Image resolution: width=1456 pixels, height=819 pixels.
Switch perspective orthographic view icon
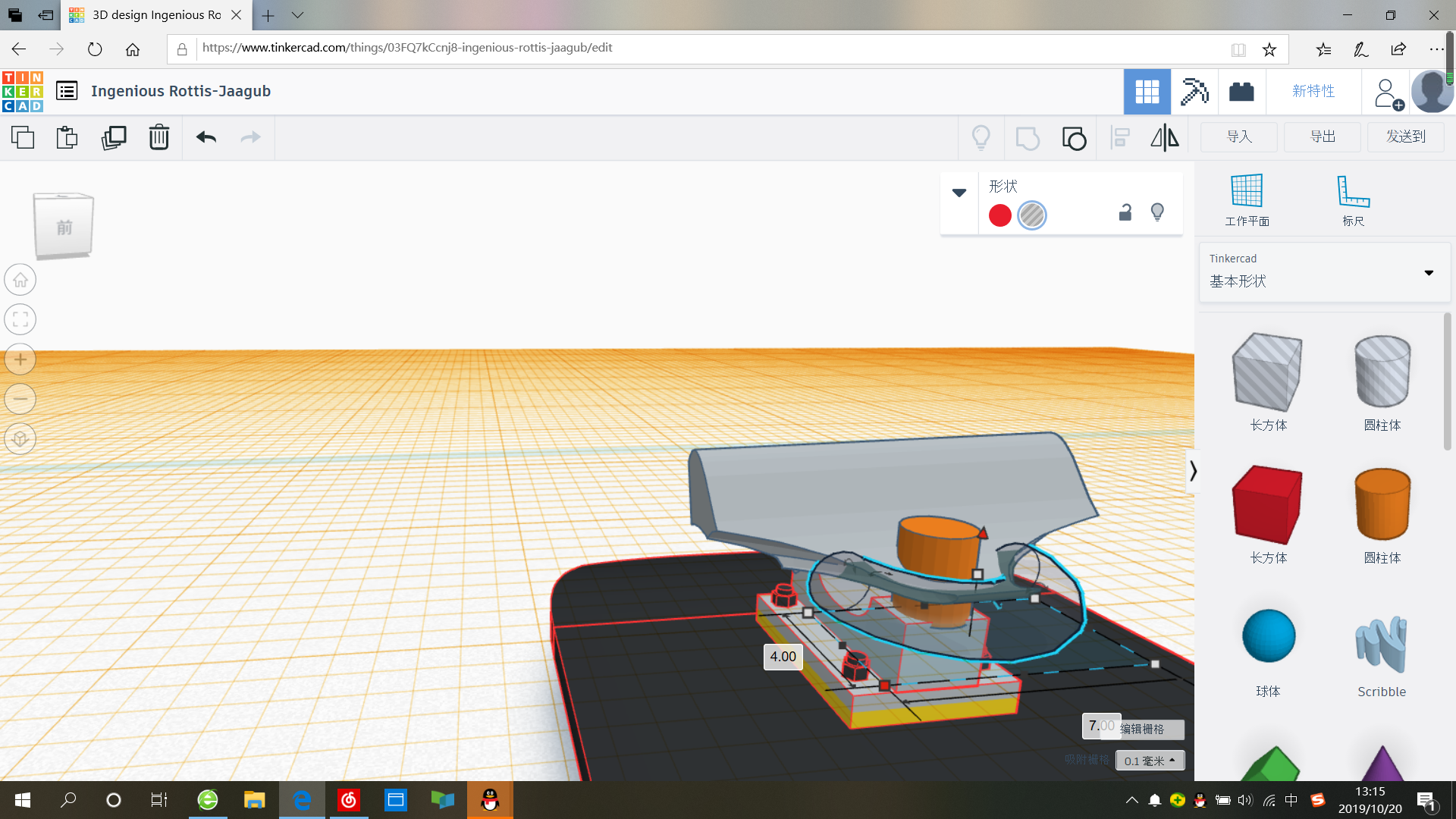point(20,439)
